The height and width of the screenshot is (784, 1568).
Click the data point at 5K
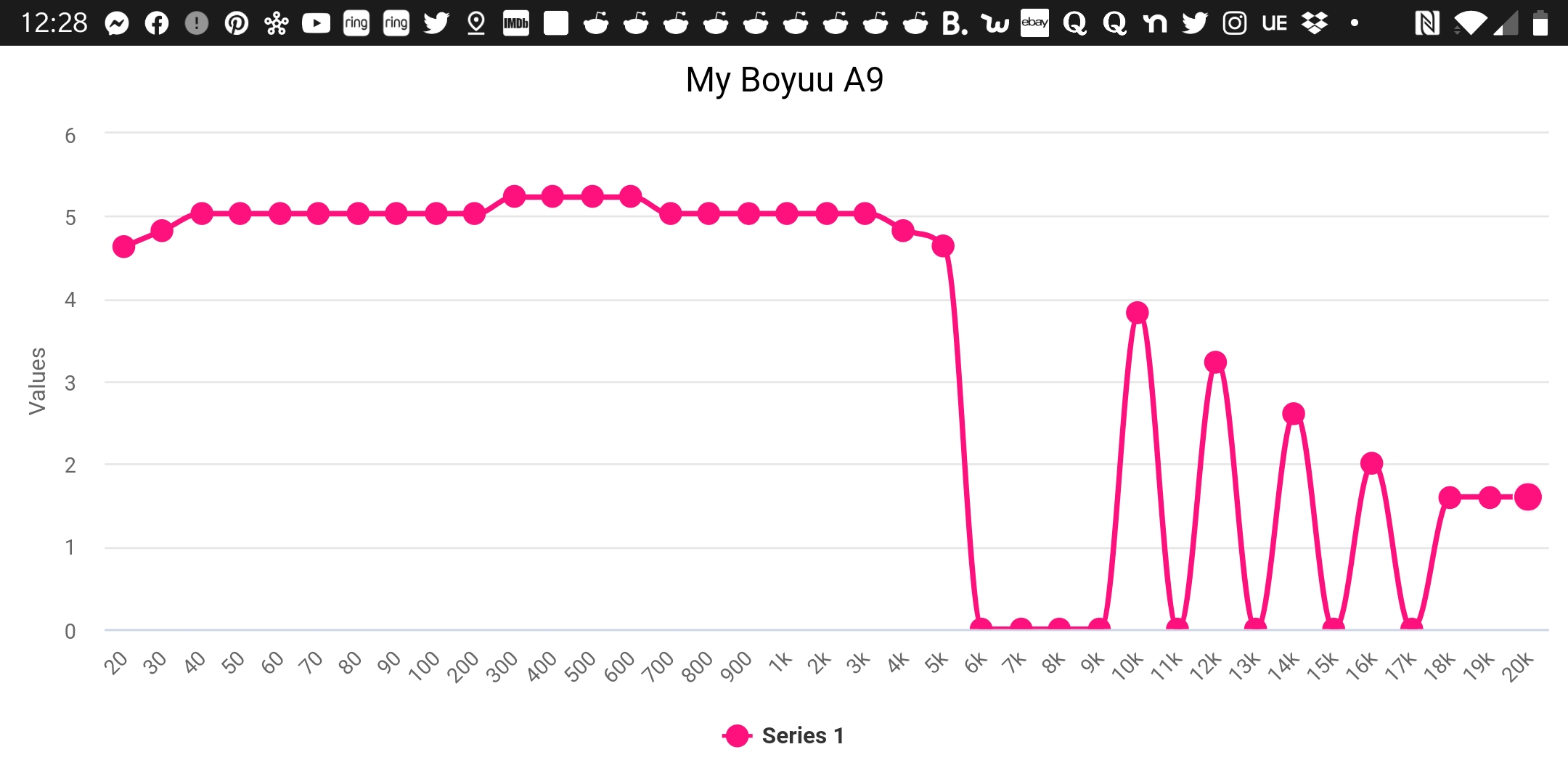coord(943,246)
